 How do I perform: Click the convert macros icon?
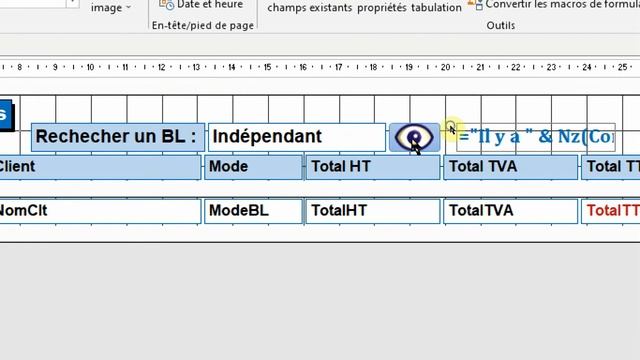(475, 4)
